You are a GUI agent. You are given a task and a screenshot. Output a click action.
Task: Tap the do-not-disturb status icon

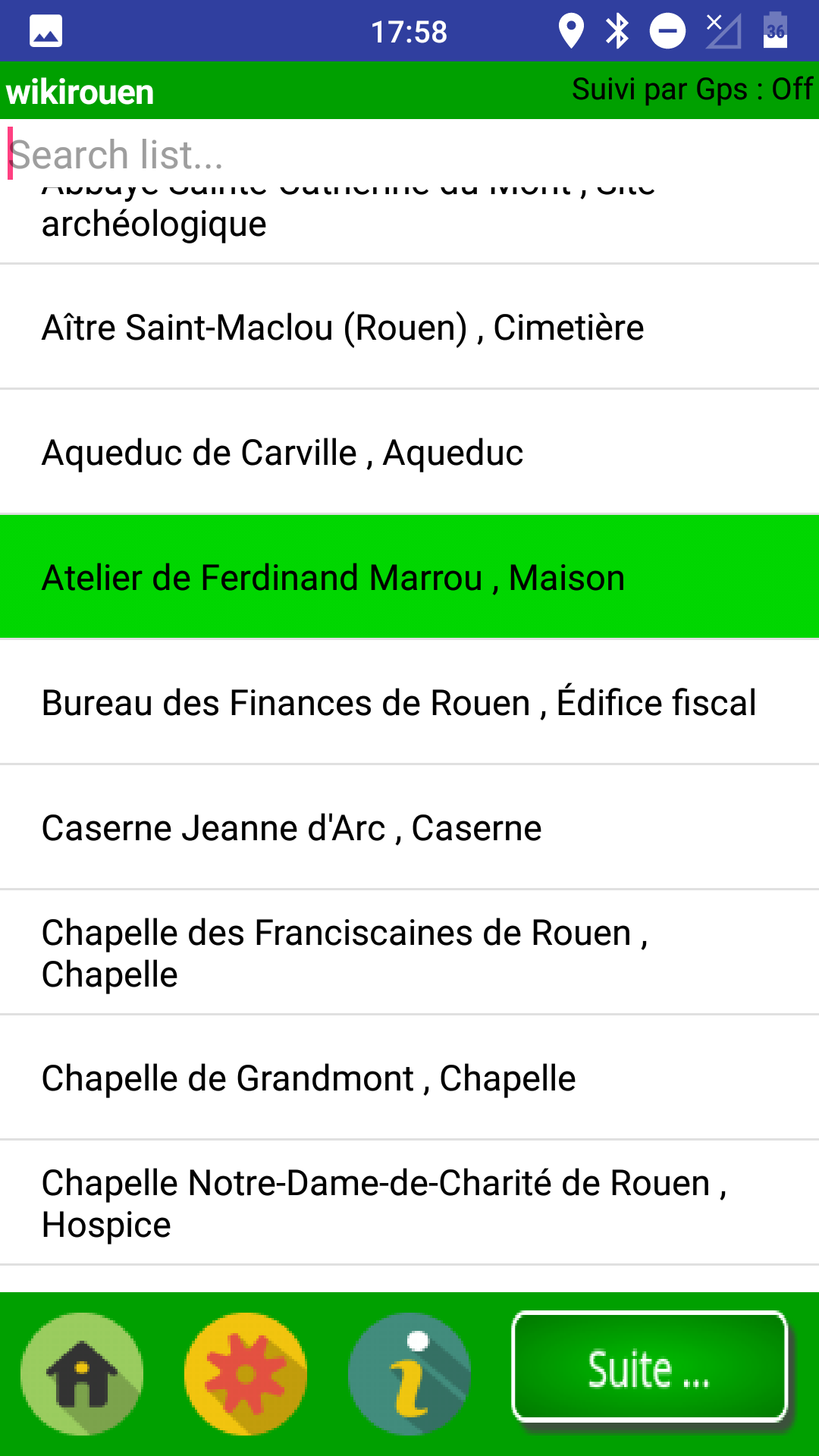point(668,31)
